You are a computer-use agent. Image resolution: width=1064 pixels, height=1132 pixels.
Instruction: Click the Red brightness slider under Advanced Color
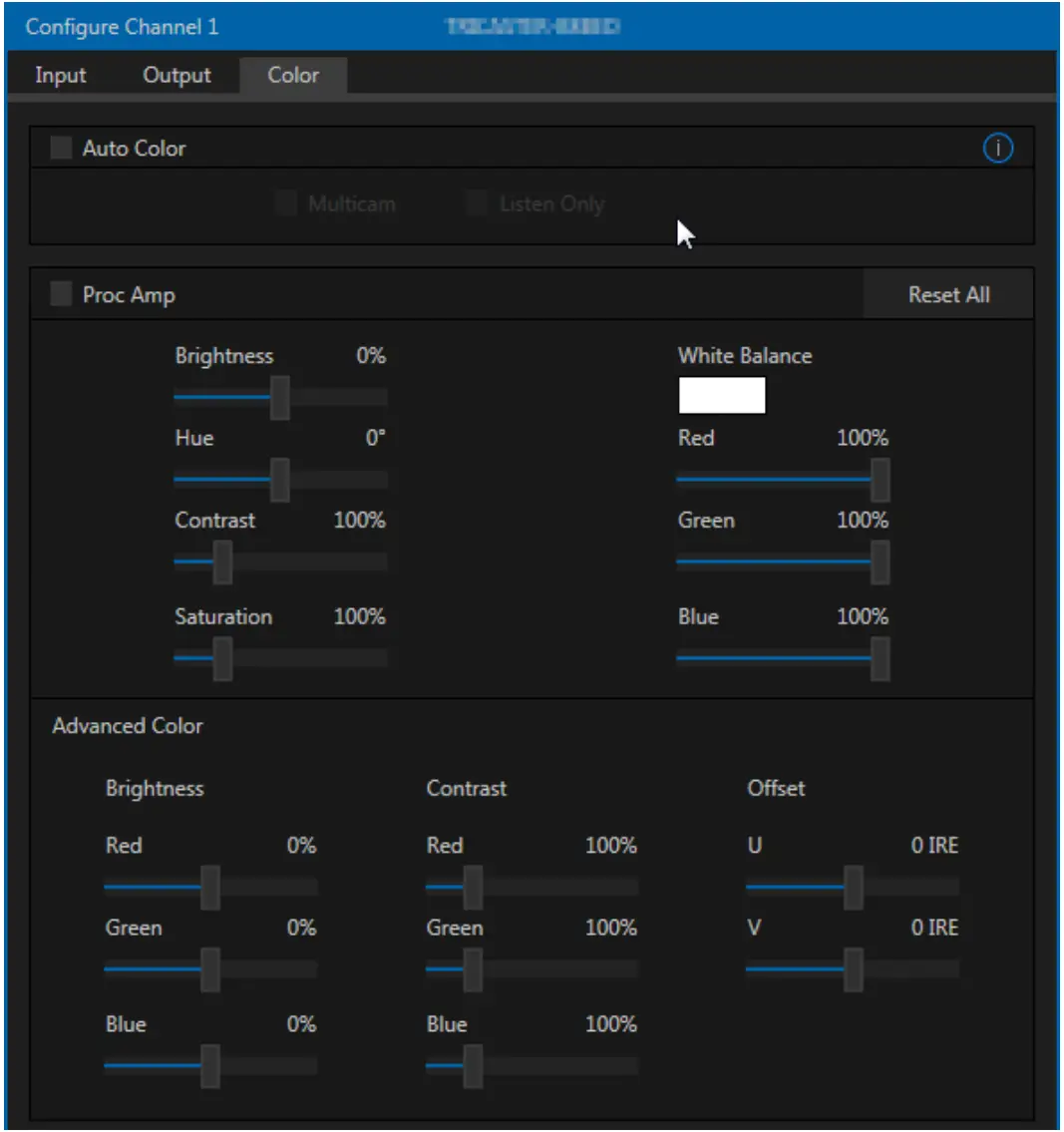(x=210, y=887)
